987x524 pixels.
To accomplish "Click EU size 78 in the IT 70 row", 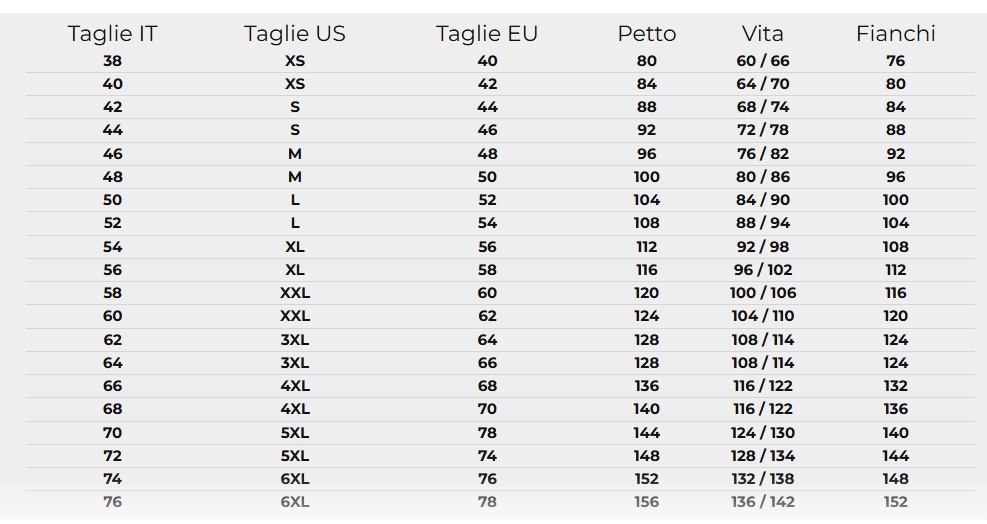I will (x=487, y=433).
